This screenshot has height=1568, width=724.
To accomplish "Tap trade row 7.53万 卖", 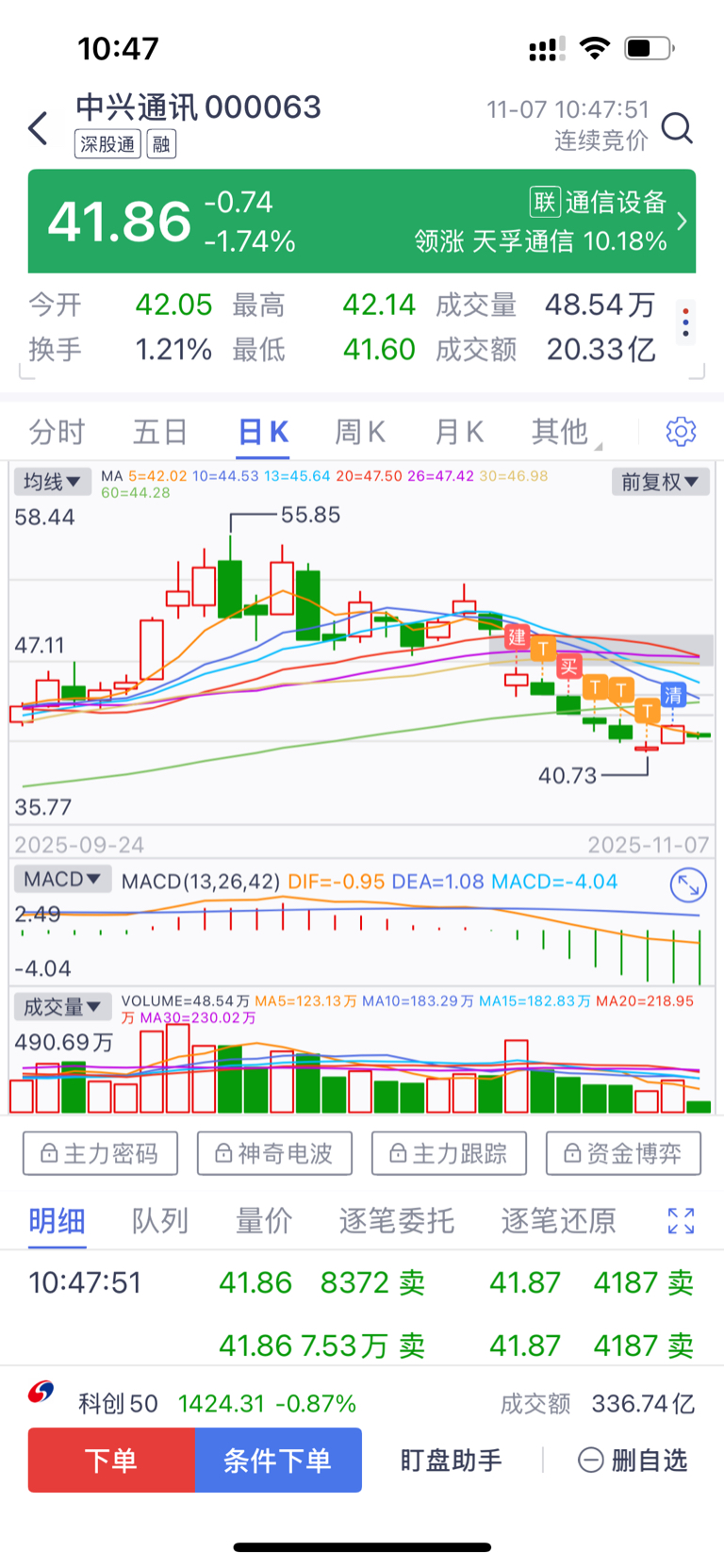I will pyautogui.click(x=362, y=1345).
